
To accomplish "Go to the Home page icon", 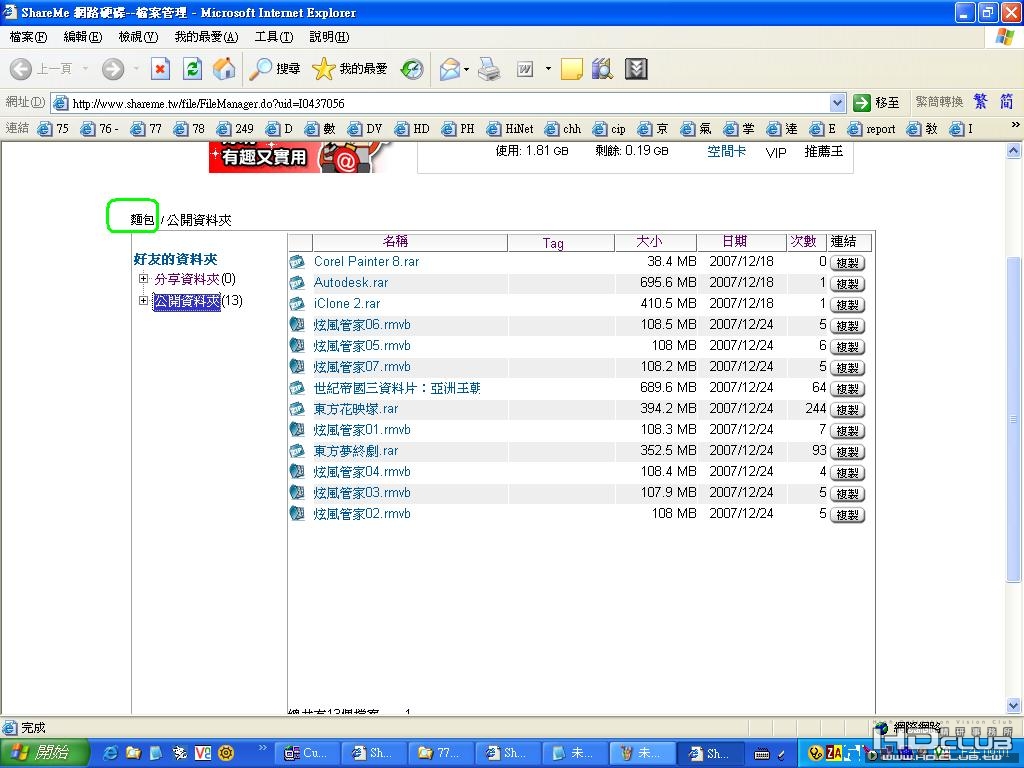I will click(x=224, y=69).
